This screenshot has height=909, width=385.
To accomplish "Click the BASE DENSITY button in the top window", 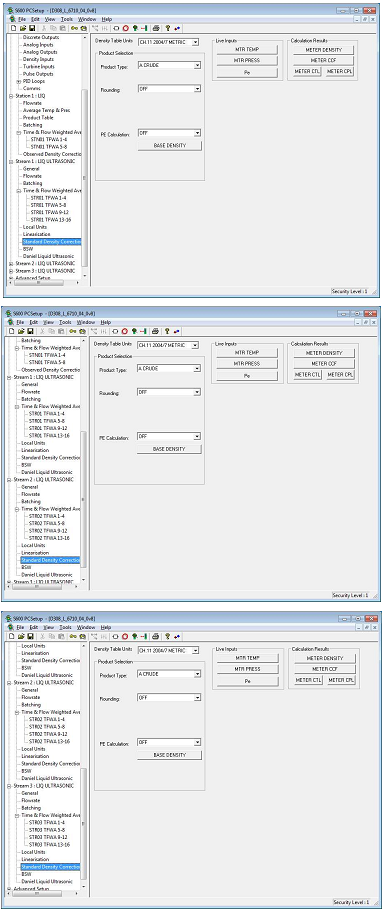I will [170, 146].
